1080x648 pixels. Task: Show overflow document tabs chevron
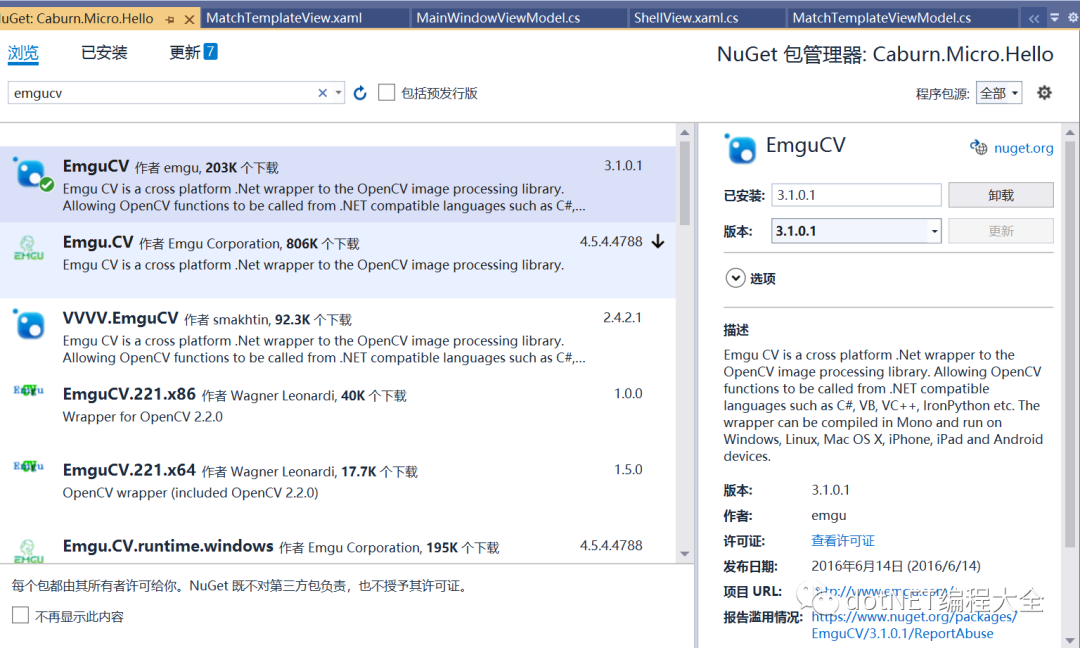[1033, 19]
